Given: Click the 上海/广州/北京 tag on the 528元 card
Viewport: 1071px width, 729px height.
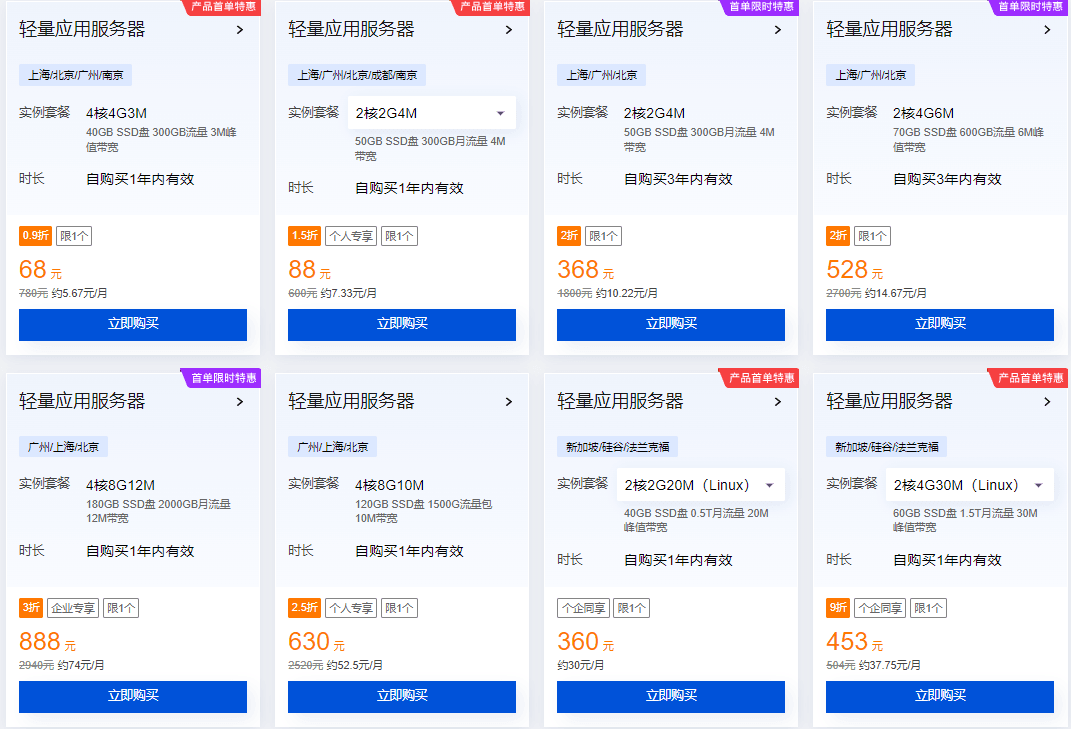Looking at the screenshot, I should pos(871,75).
